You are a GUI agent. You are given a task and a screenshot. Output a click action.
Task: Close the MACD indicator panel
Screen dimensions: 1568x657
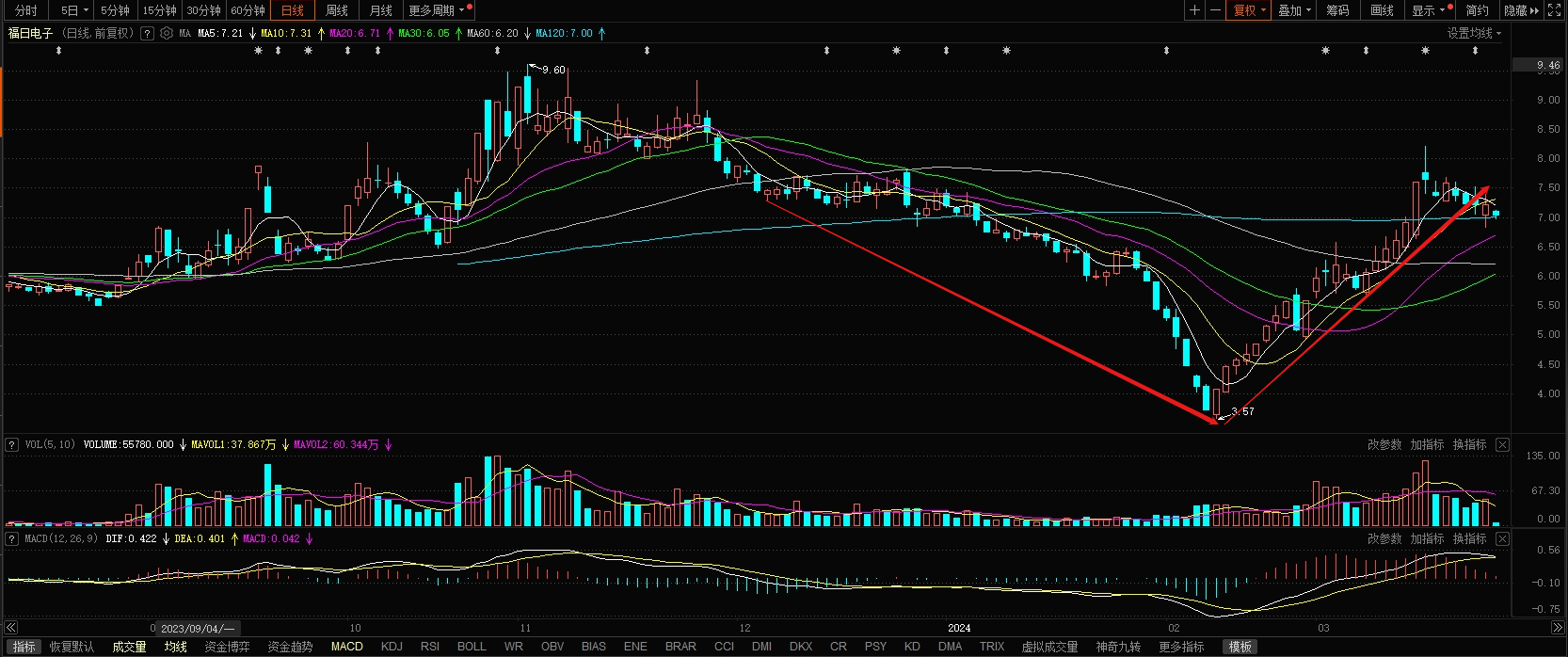tap(1502, 538)
